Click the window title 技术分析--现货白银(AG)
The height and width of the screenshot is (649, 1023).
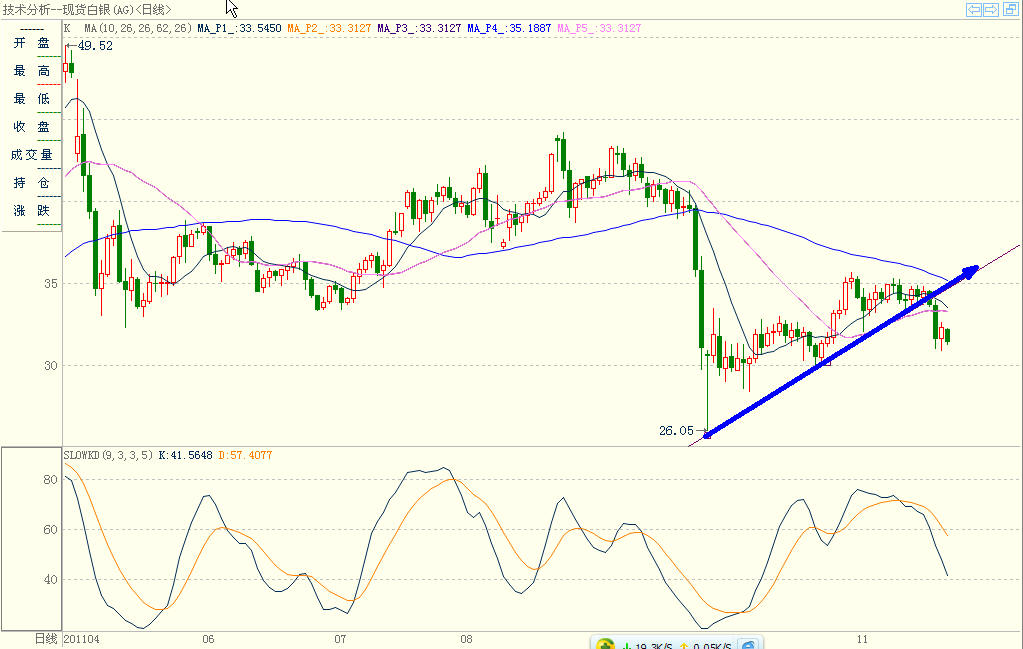[x=68, y=9]
